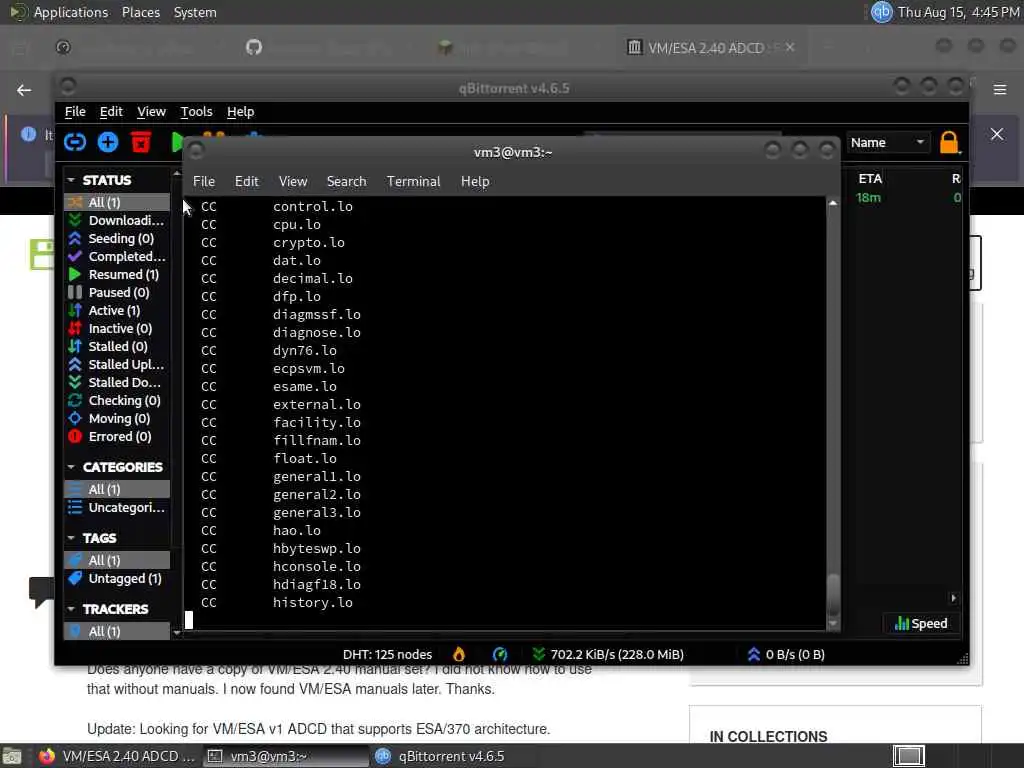The height and width of the screenshot is (768, 1024).
Task: Collapse the STATUS section
Action: click(71, 180)
